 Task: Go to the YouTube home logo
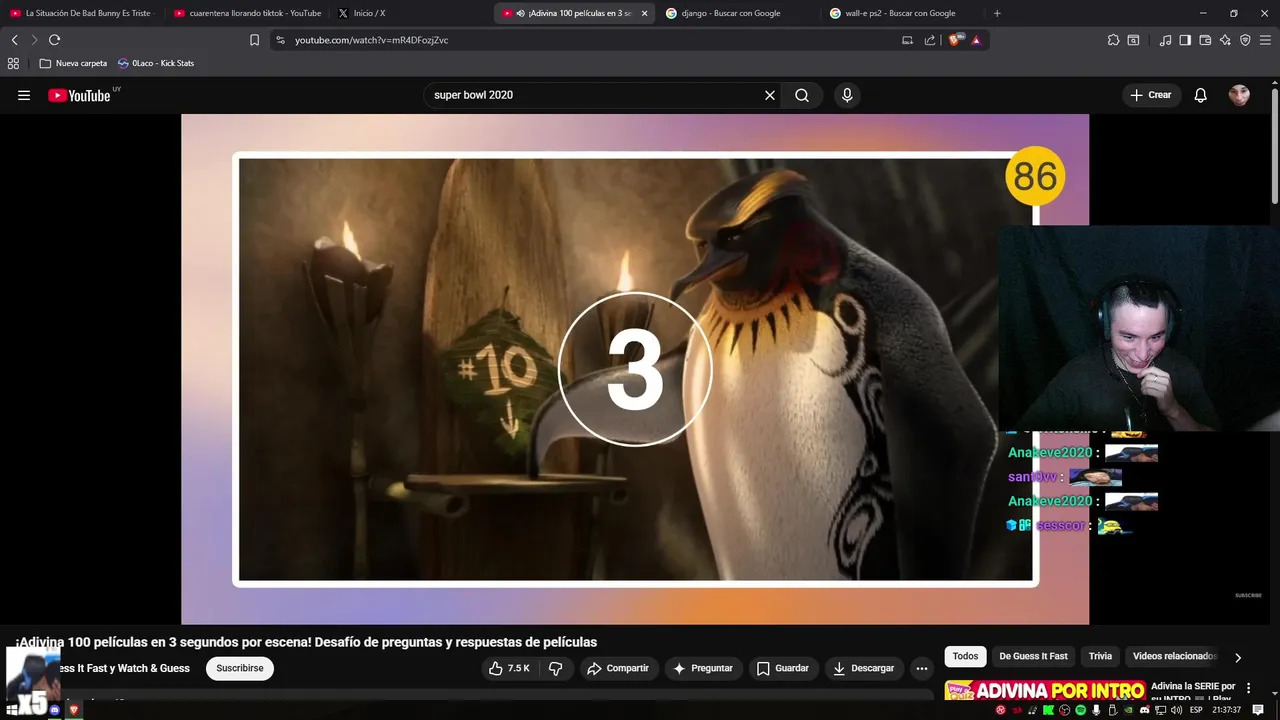(x=79, y=95)
